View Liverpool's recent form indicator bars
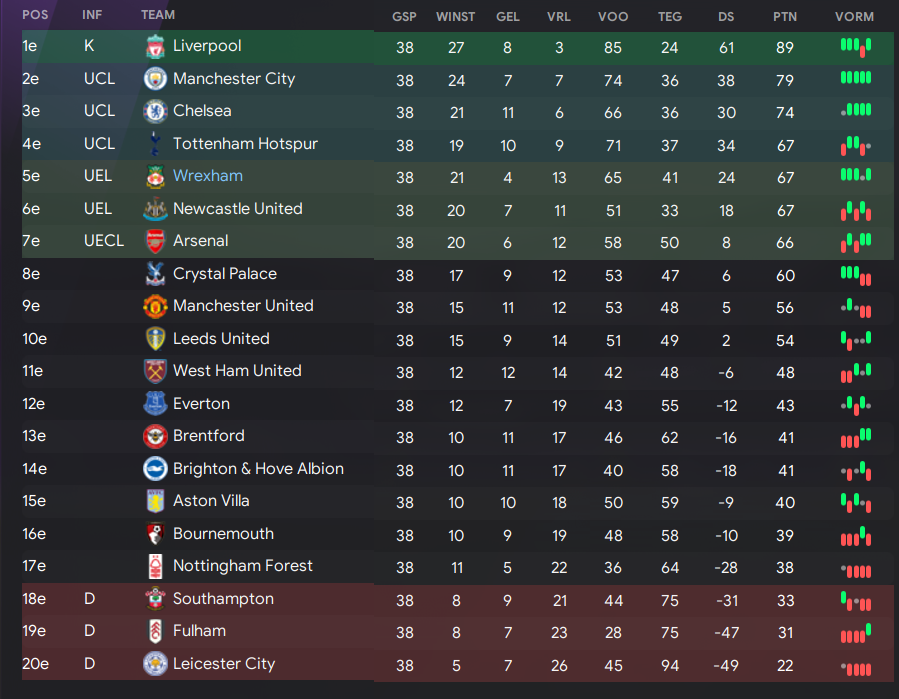 point(855,47)
